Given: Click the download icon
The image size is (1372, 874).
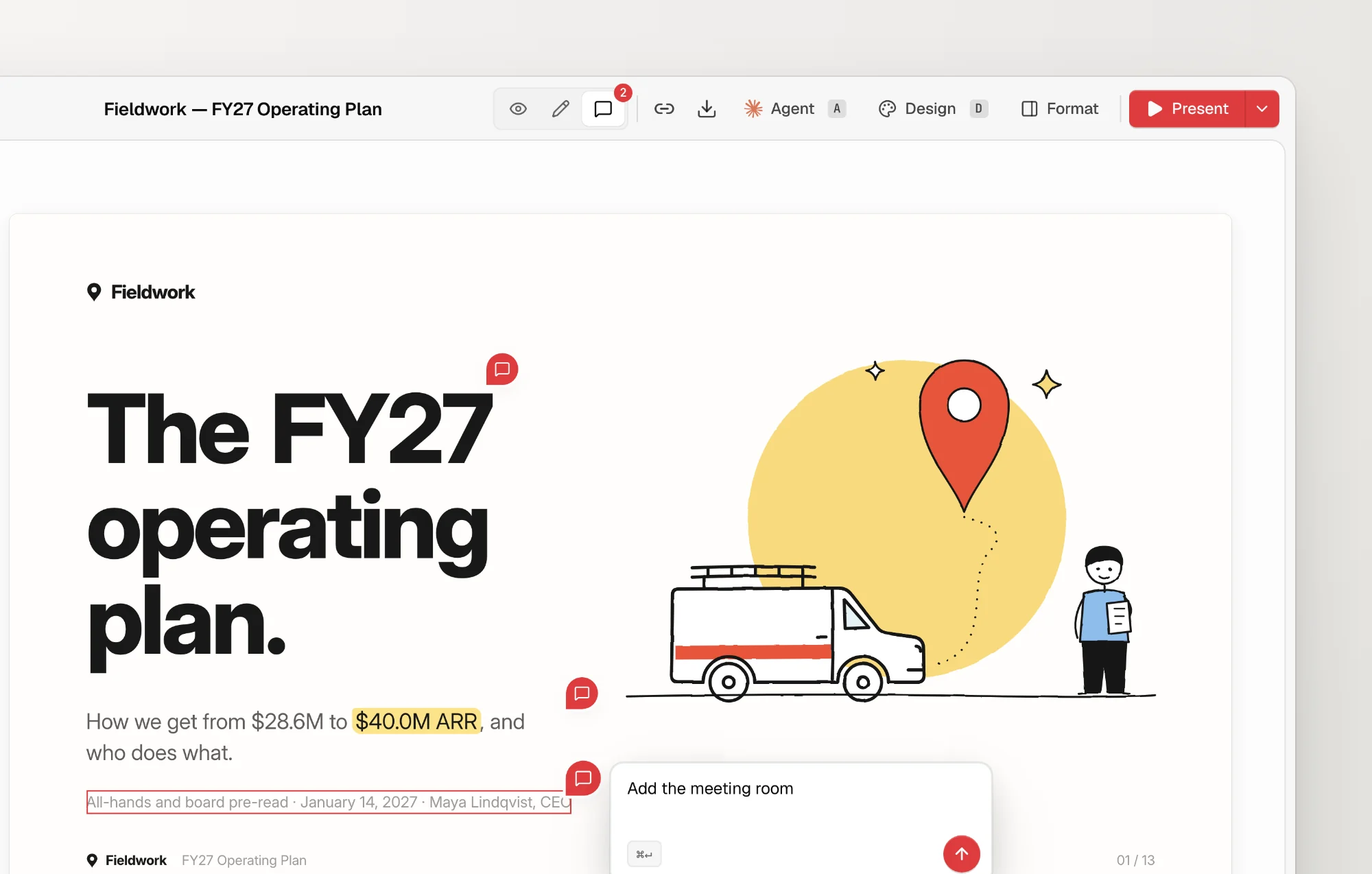Looking at the screenshot, I should point(707,108).
